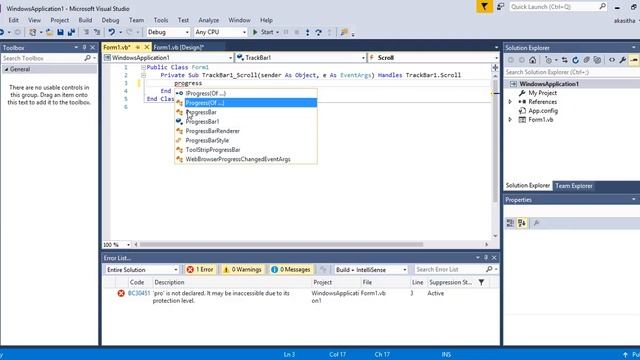Image resolution: width=640 pixels, height=360 pixels.
Task: Open error code BC30451 link
Action: [139, 293]
